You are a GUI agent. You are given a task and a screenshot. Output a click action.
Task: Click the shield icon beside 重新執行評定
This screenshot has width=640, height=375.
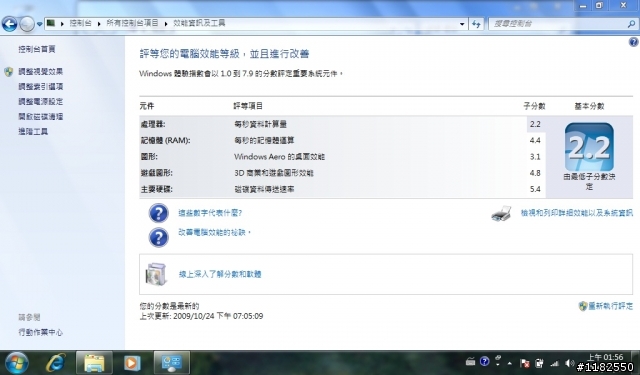pos(582,306)
